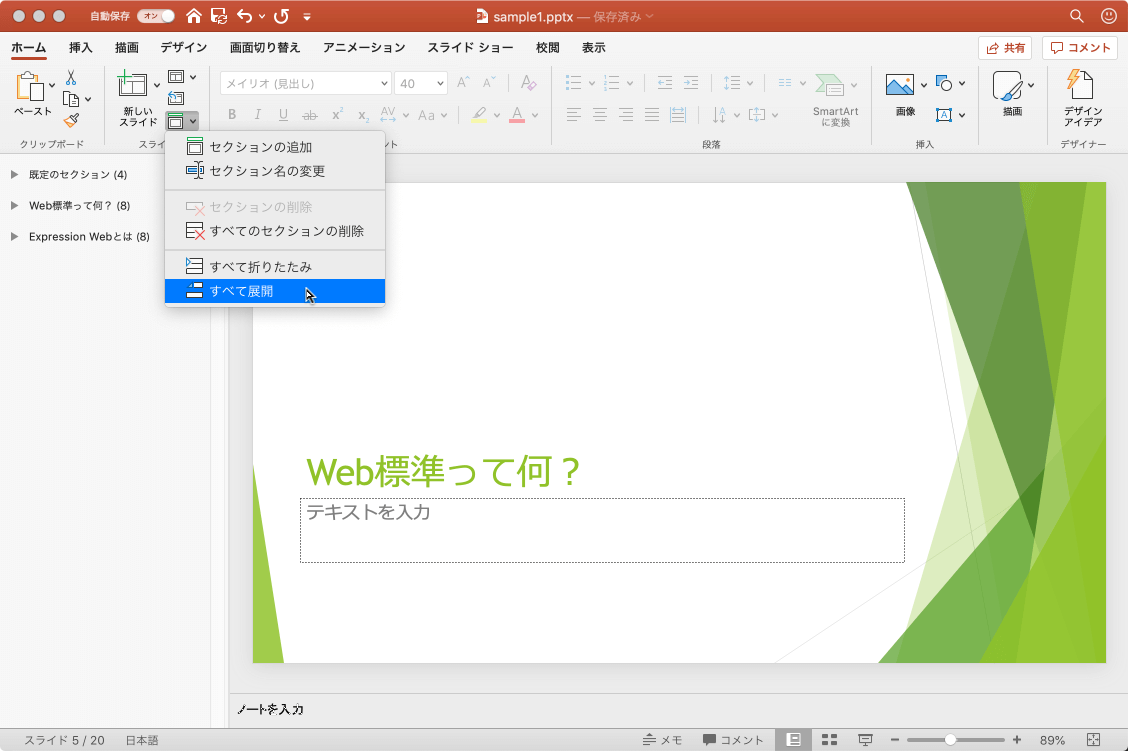
Task: Clear all formatting icon
Action: coord(528,83)
